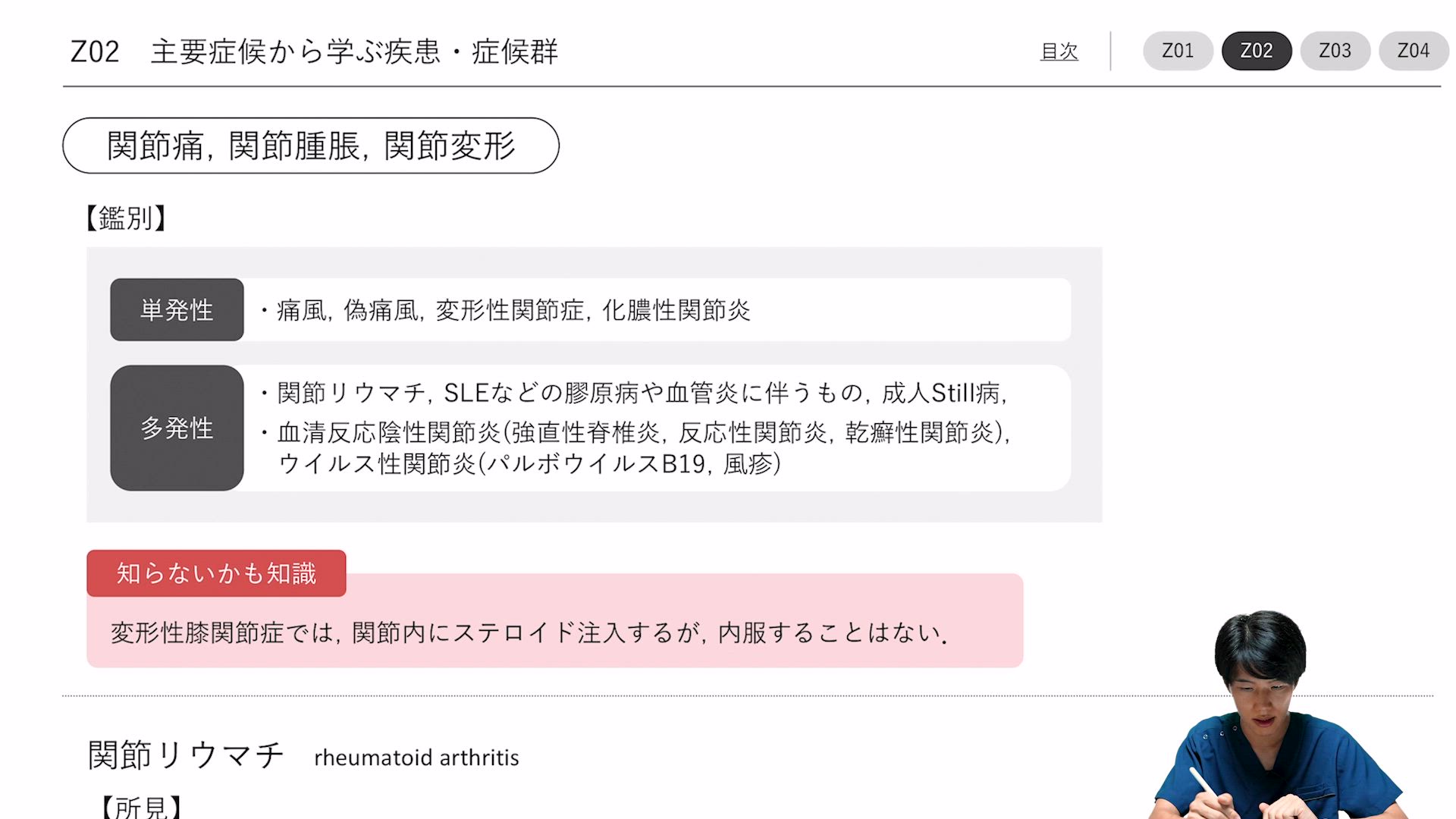Open the 目次 table of contents link

(x=1059, y=52)
